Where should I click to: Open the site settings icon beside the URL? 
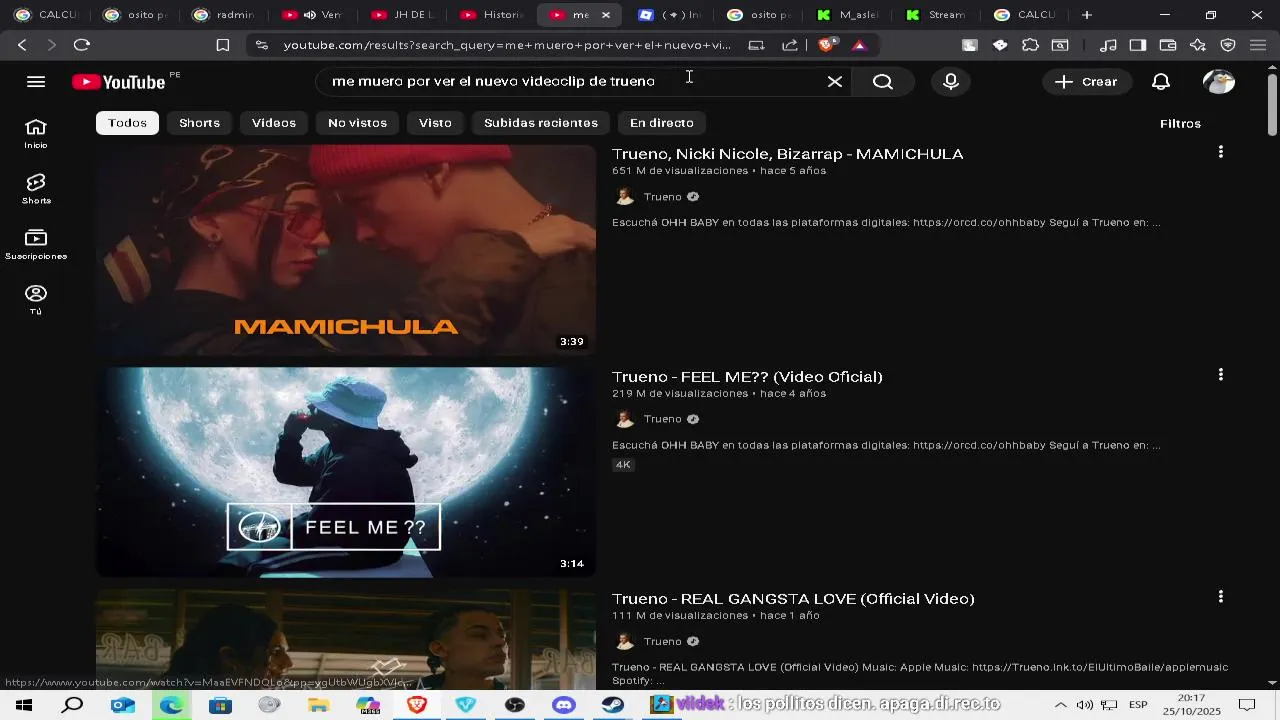262,45
